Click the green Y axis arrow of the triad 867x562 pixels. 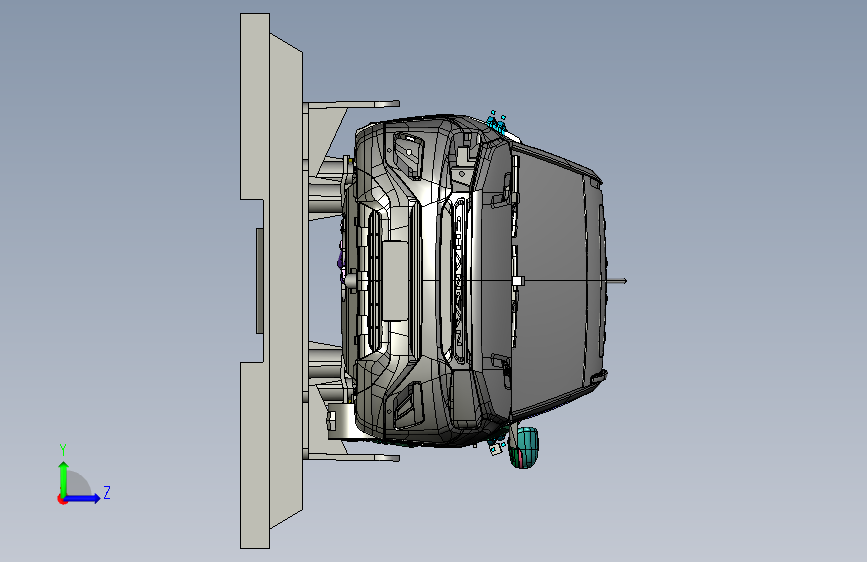64,480
